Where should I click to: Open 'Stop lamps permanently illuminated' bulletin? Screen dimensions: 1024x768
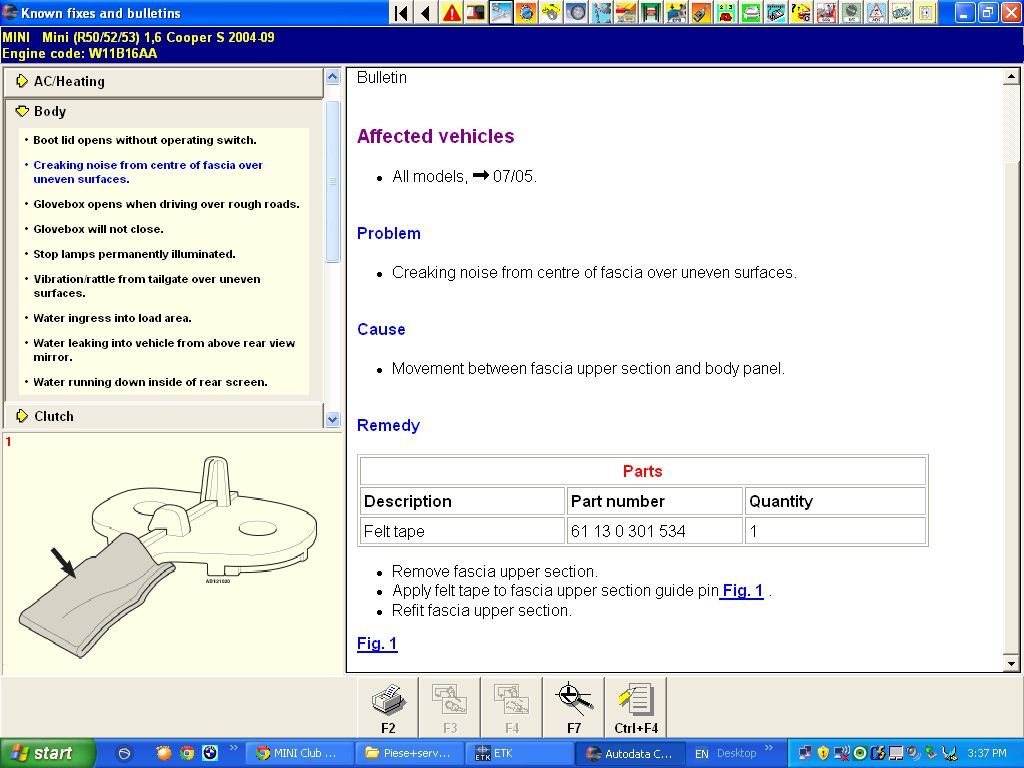point(134,254)
